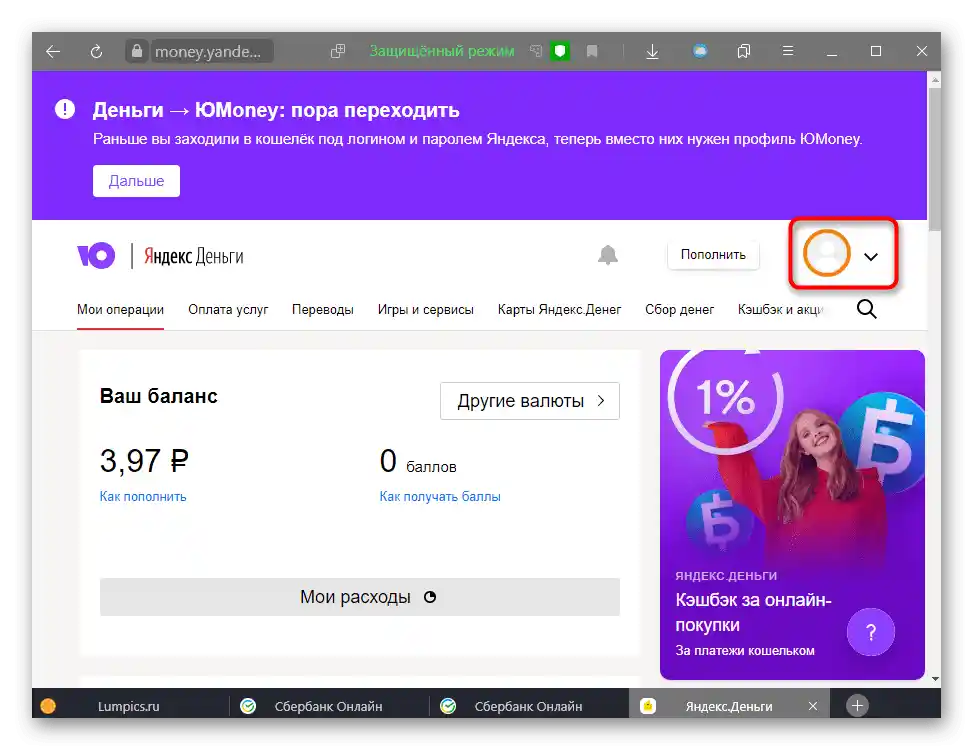Viewport: 973px width, 750px height.
Task: Open the Игры и сервисы tab
Action: 426,310
